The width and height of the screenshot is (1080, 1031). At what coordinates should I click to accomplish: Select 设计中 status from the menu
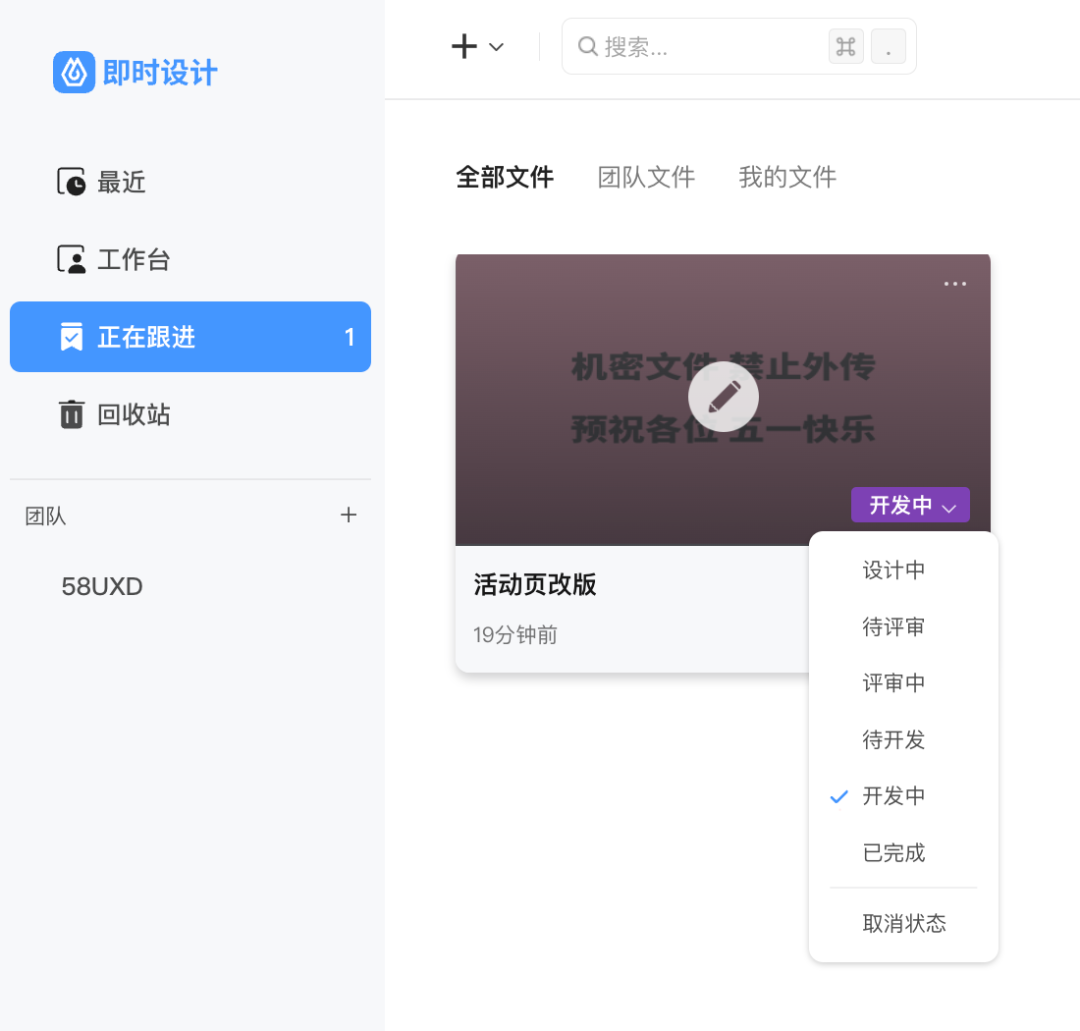coord(904,570)
